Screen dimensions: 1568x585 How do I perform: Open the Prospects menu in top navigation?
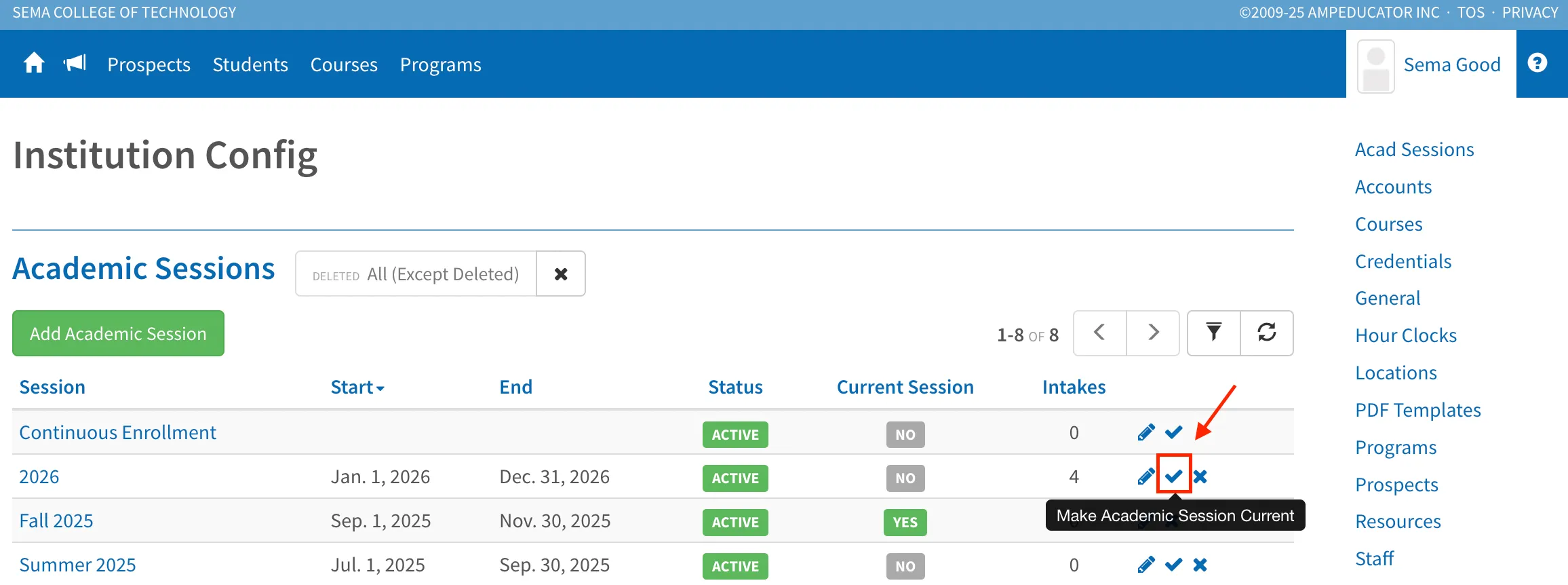tap(149, 64)
